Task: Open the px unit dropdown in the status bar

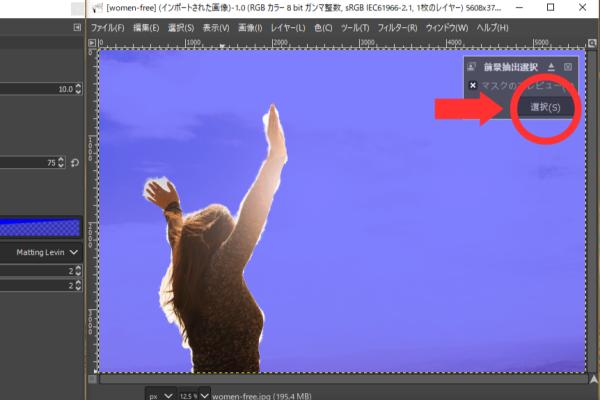Action: [x=161, y=395]
